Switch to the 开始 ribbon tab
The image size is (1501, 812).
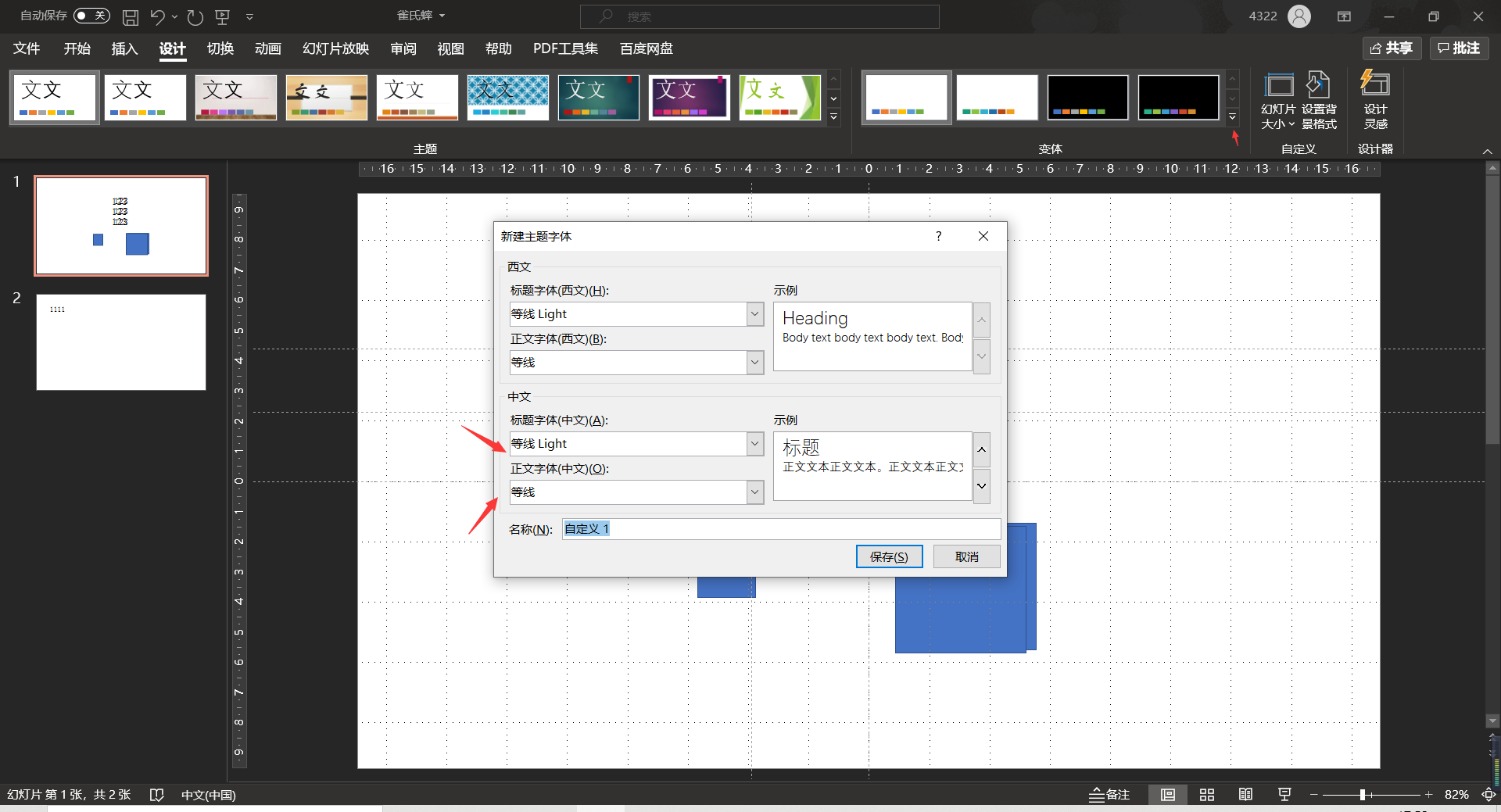click(77, 48)
